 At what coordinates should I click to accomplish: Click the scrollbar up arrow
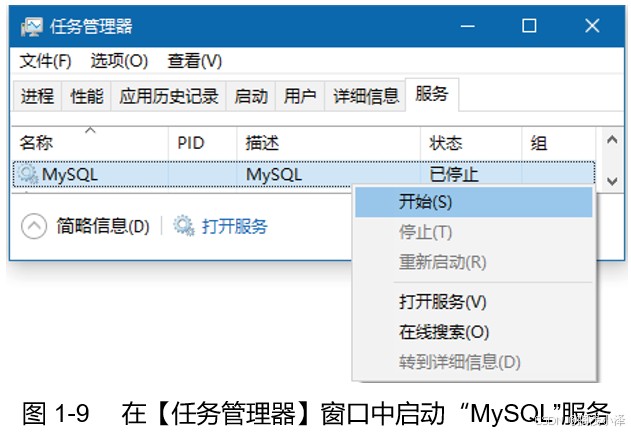(612, 140)
